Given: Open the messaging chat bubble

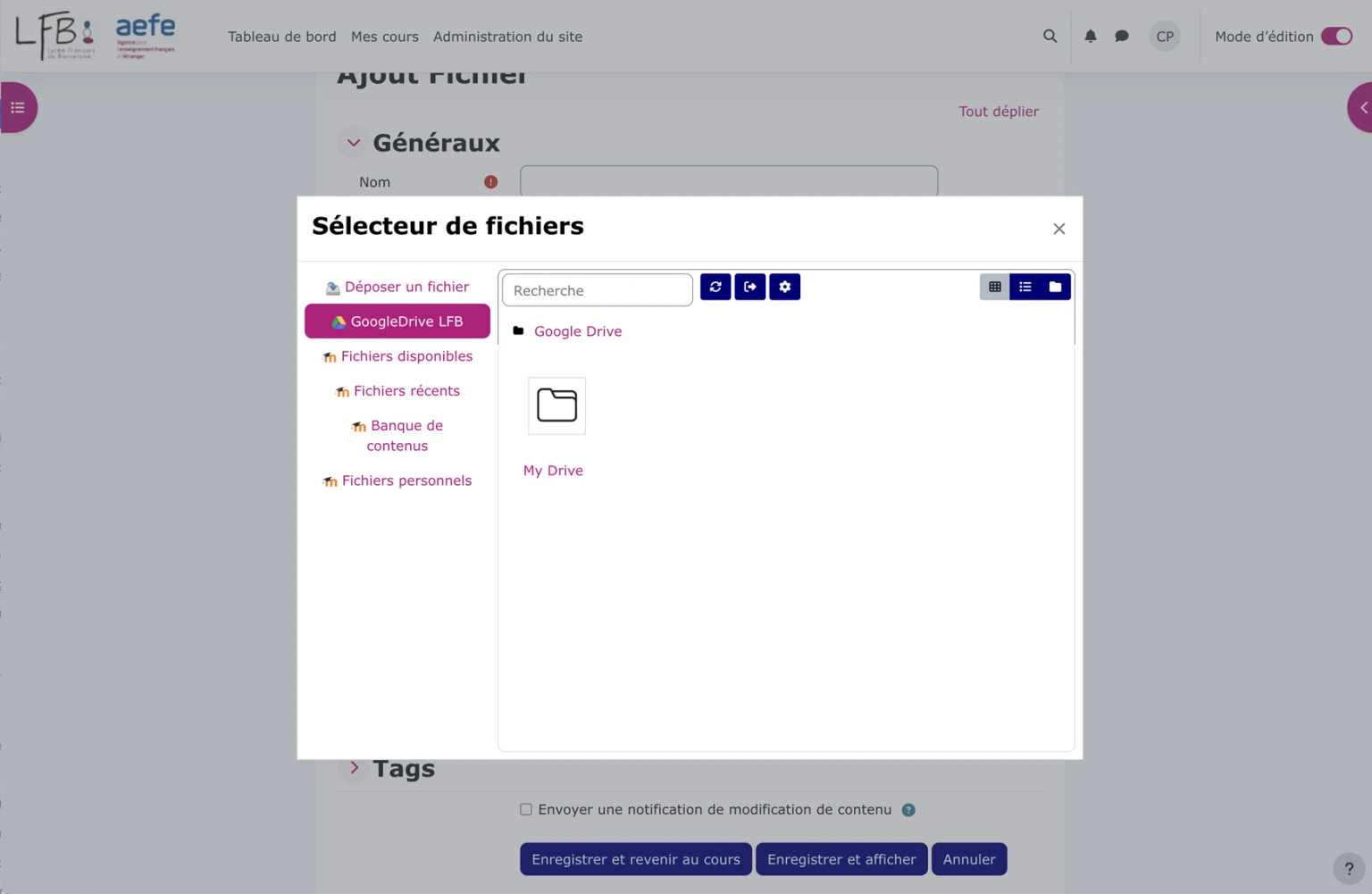Looking at the screenshot, I should (1121, 37).
